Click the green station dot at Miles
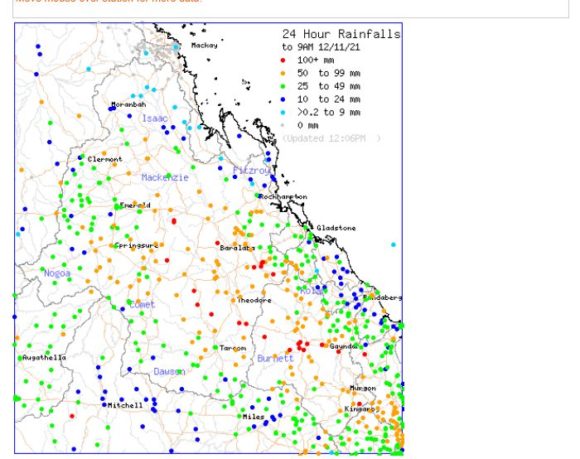This screenshot has height=459, width=580. click(239, 416)
